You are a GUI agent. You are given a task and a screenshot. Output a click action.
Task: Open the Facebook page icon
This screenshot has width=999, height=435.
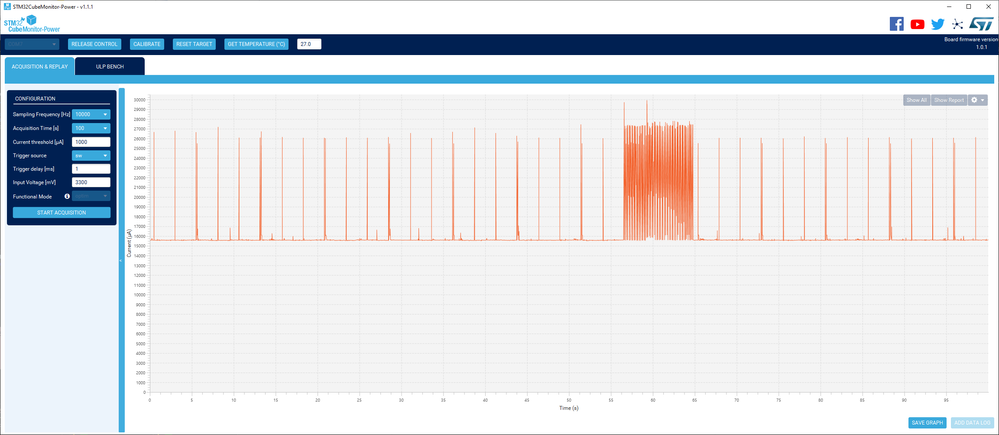[x=896, y=24]
